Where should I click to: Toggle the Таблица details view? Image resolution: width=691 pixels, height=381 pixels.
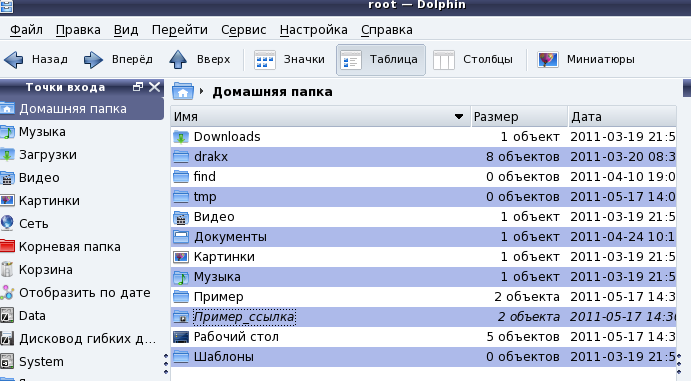pyautogui.click(x=381, y=59)
